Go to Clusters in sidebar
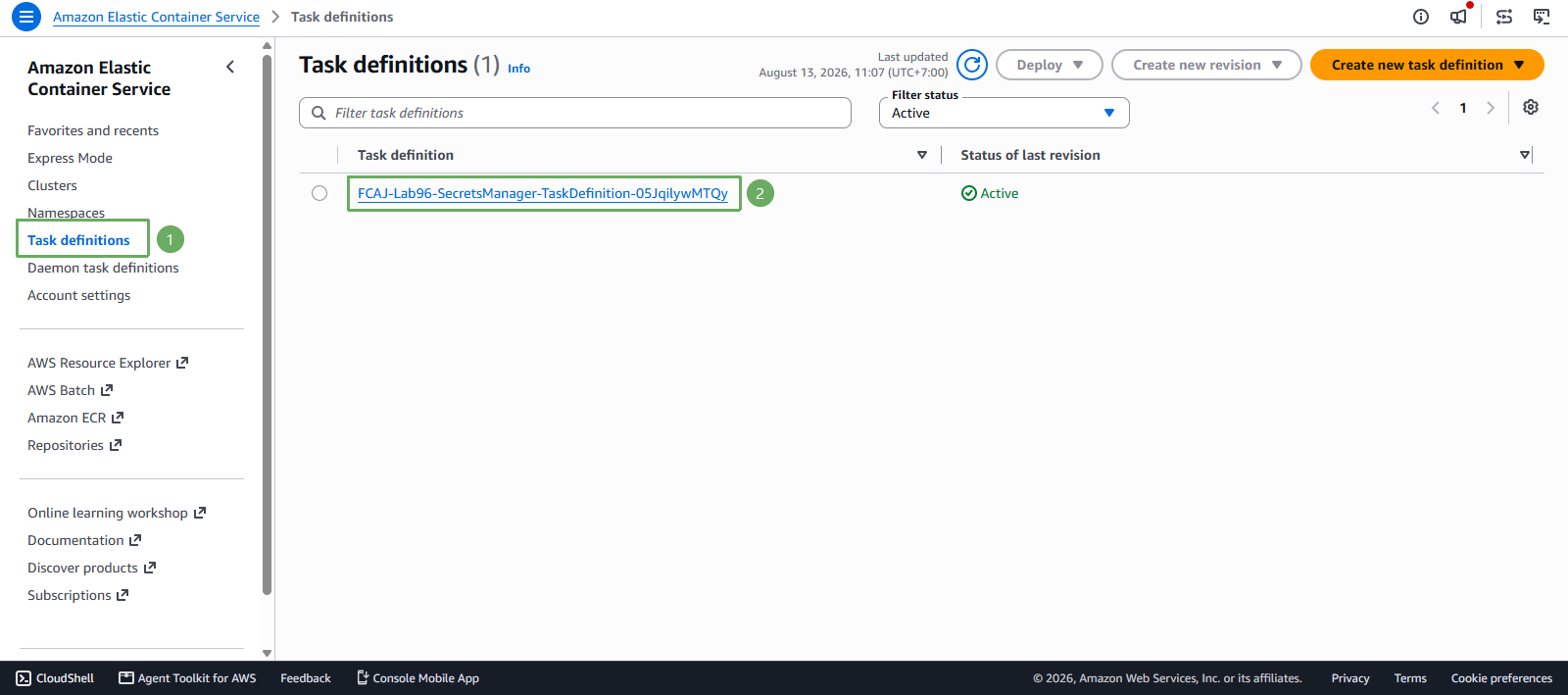Image resolution: width=1568 pixels, height=695 pixels. click(x=52, y=185)
